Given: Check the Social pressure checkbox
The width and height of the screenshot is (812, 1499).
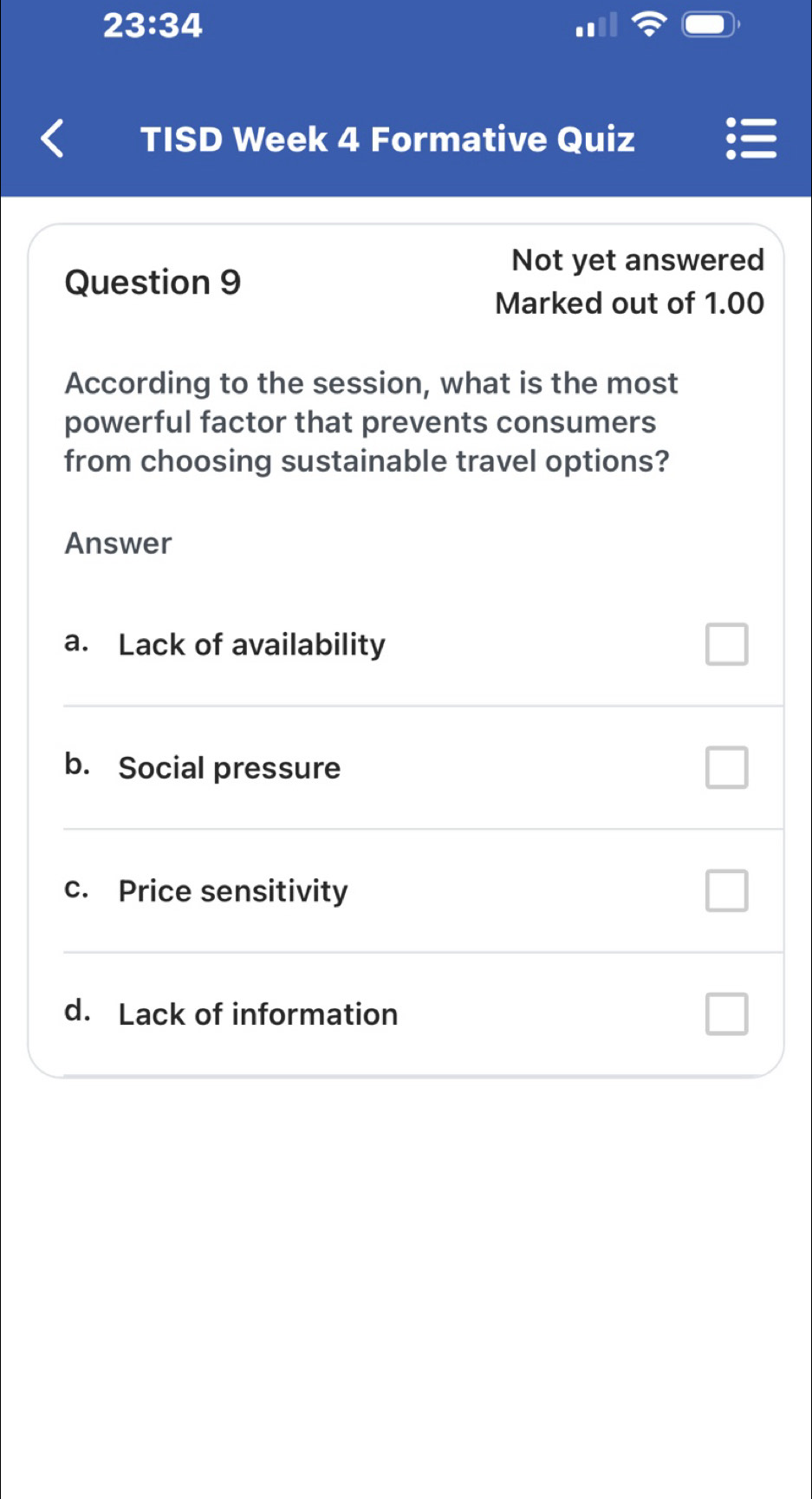Looking at the screenshot, I should click(x=726, y=767).
